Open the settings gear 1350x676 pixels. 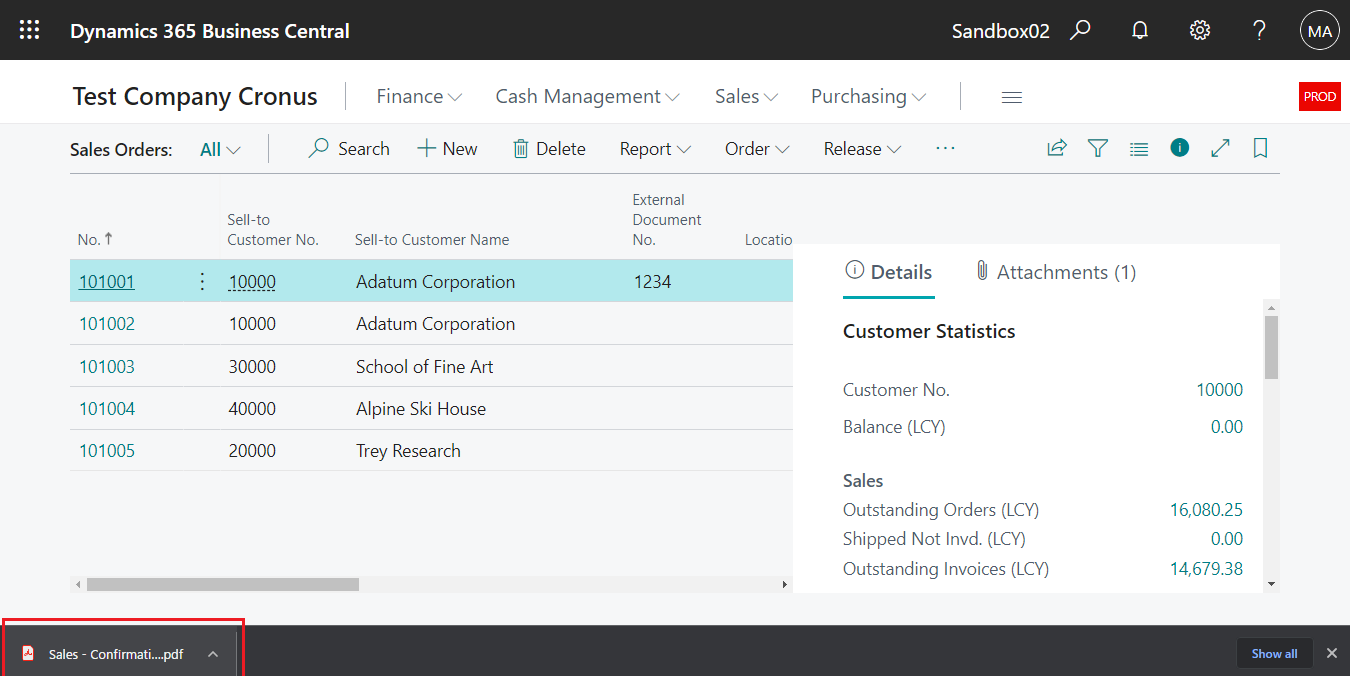(x=1199, y=30)
